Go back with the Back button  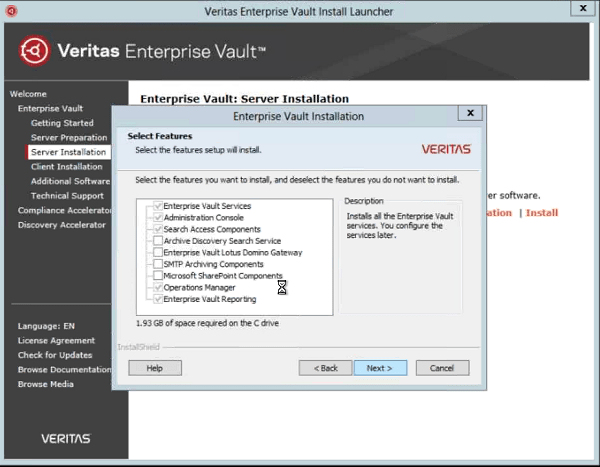click(325, 368)
